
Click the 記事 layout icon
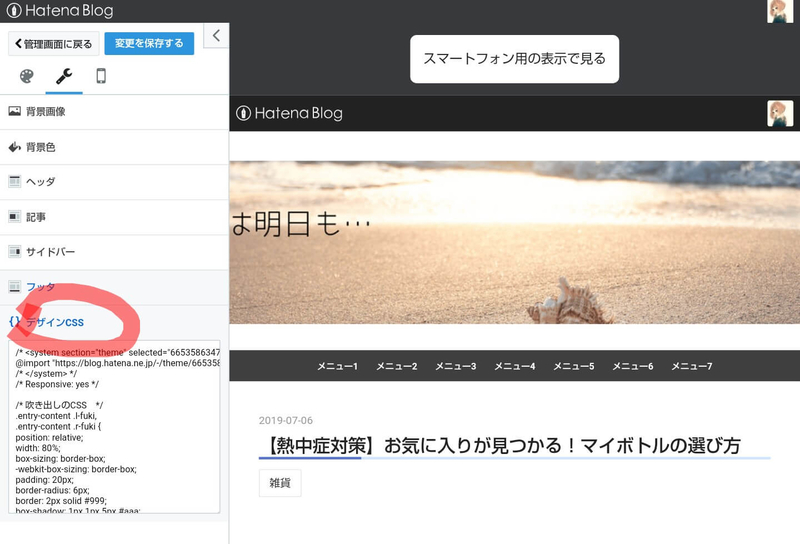coord(14,217)
